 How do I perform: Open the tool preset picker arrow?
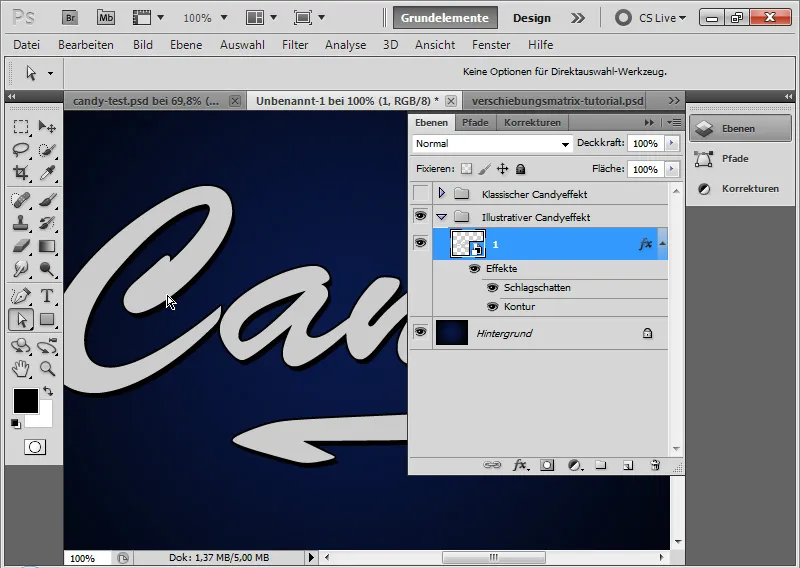(50, 73)
